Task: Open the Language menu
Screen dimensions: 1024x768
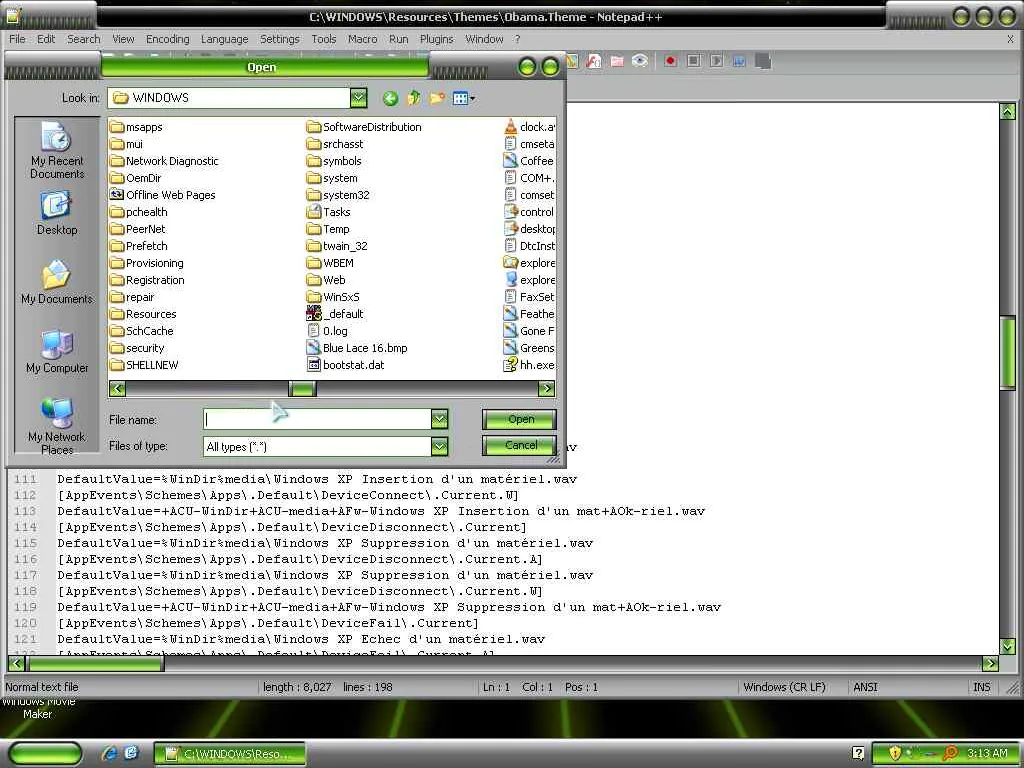Action: pyautogui.click(x=225, y=39)
